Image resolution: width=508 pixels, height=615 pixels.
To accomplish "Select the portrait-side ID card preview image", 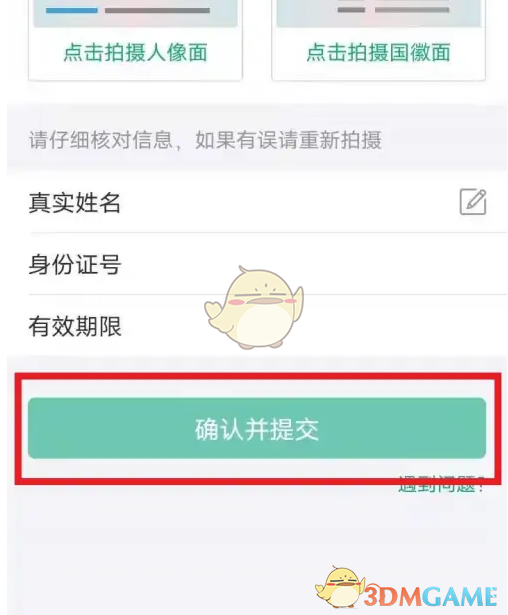I will [x=135, y=13].
